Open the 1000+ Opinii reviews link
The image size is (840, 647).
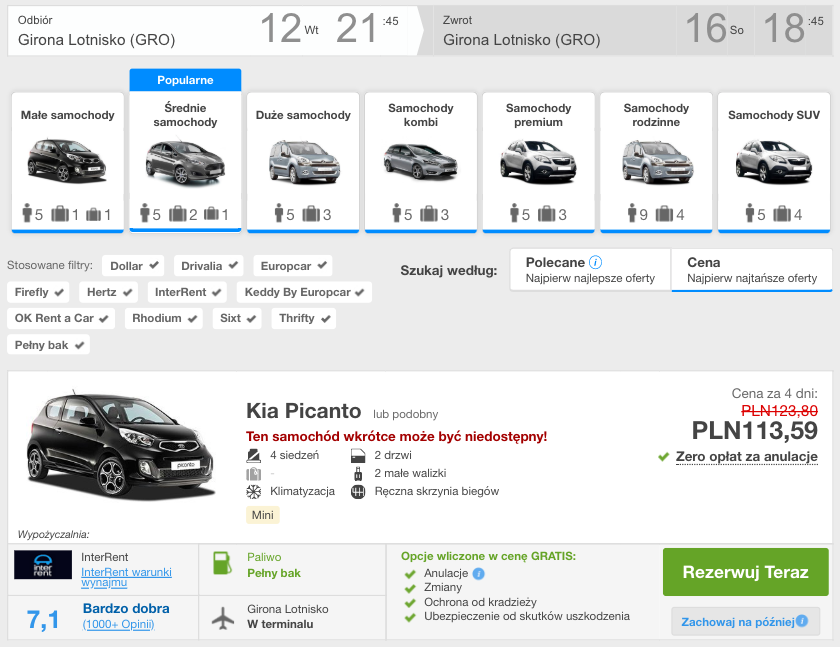[x=118, y=624]
